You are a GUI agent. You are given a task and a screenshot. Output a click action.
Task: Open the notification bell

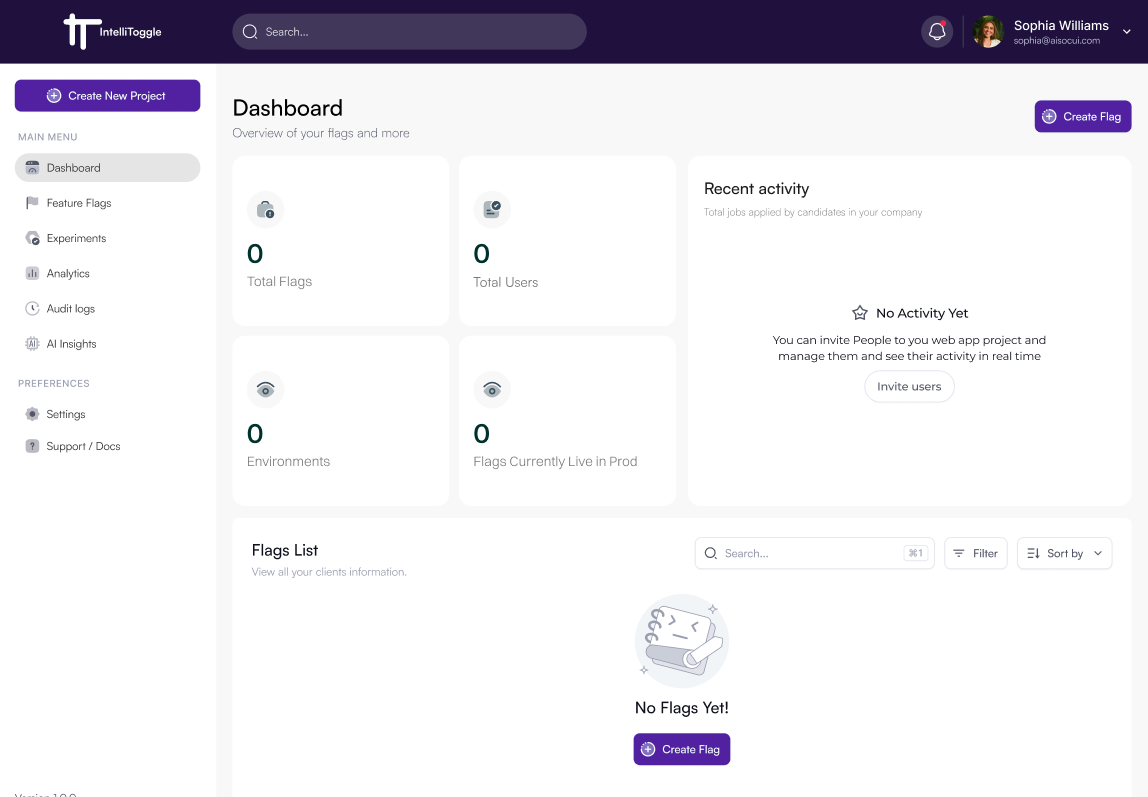click(x=936, y=31)
